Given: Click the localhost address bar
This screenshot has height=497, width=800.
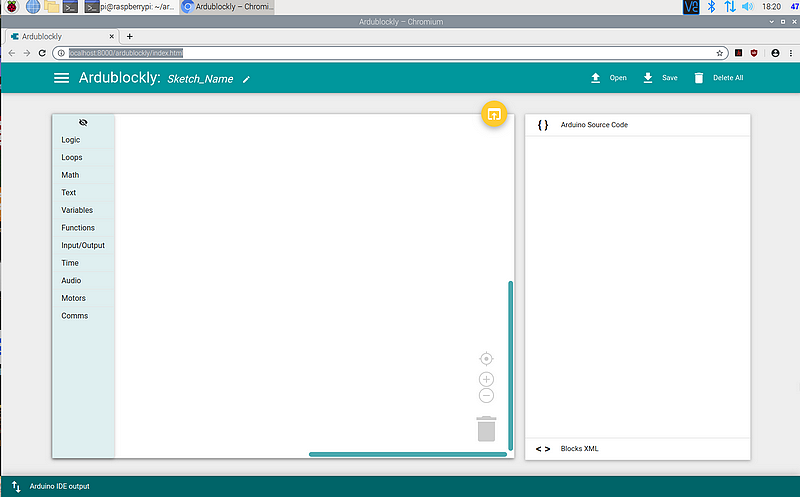Looking at the screenshot, I should pos(388,53).
